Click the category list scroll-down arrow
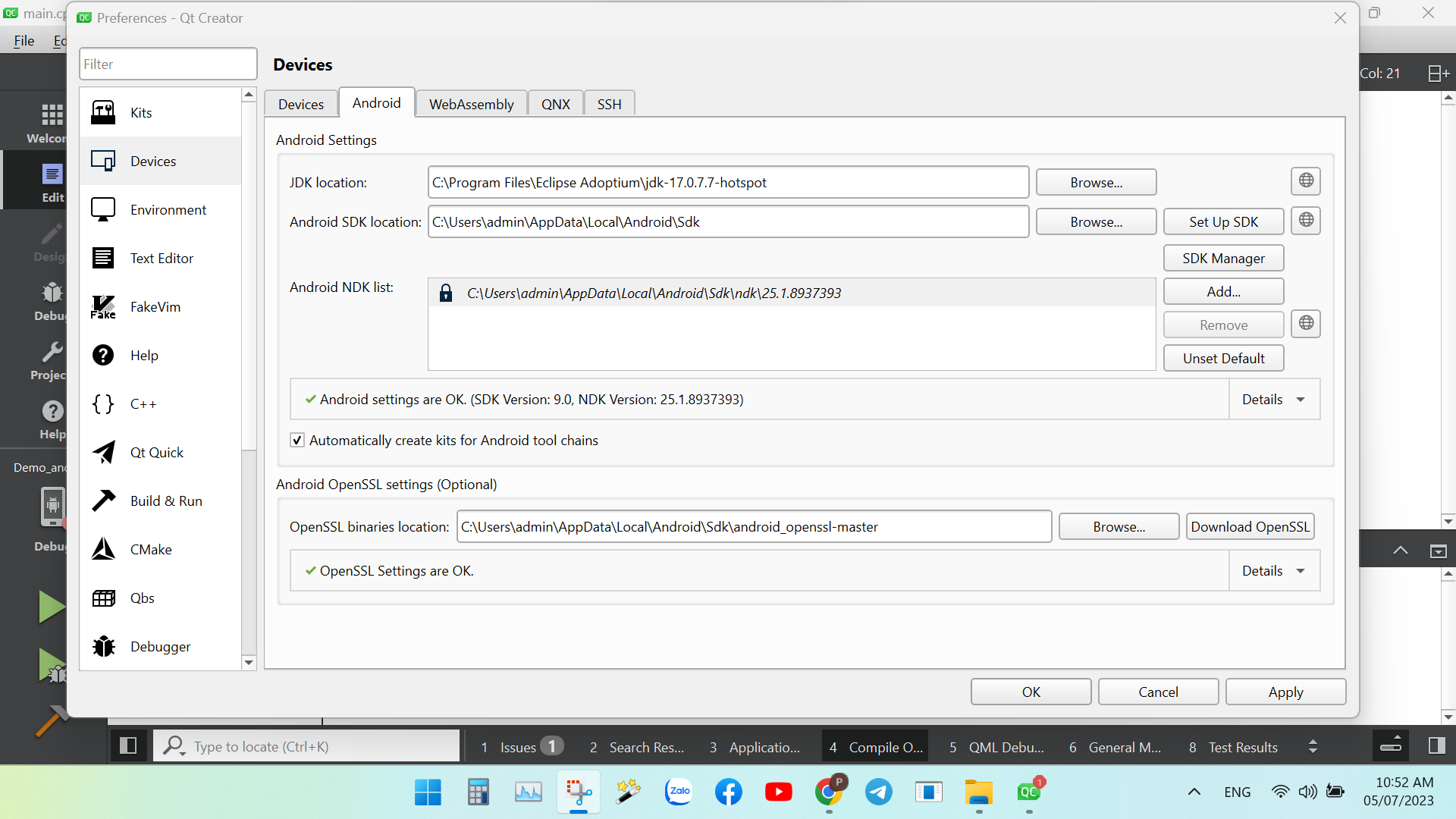 coord(248,663)
